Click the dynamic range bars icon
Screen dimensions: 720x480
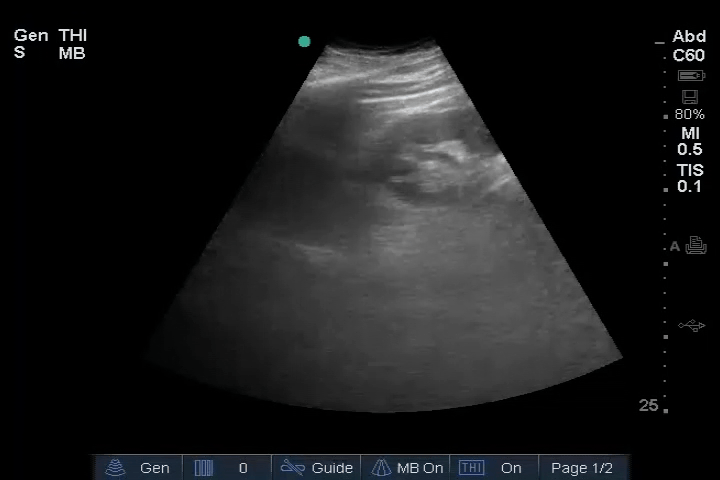(x=204, y=467)
